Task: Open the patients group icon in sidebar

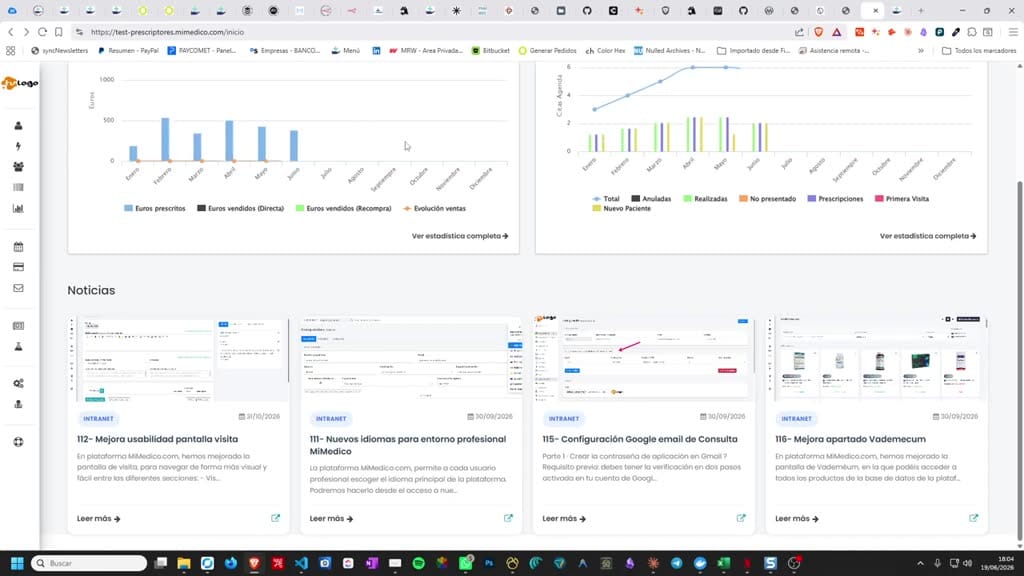Action: pos(18,167)
